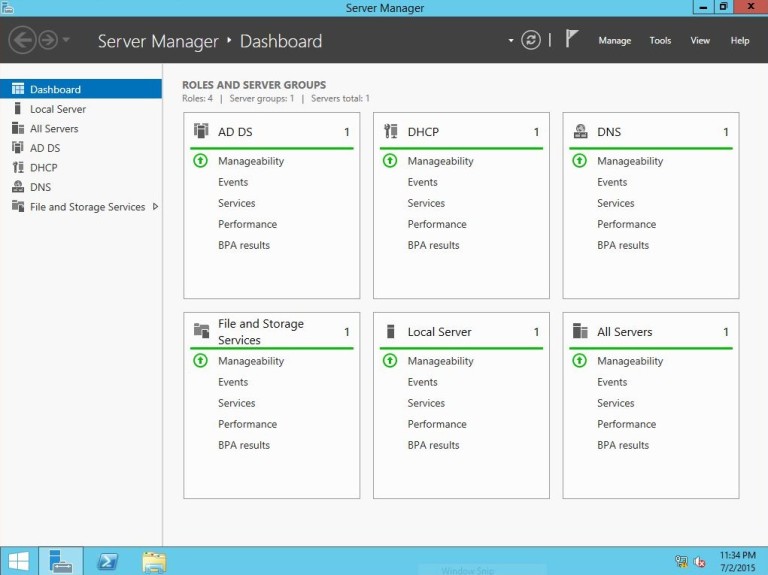The width and height of the screenshot is (768, 575).
Task: Click DNS Manageability green status icon
Action: (579, 161)
